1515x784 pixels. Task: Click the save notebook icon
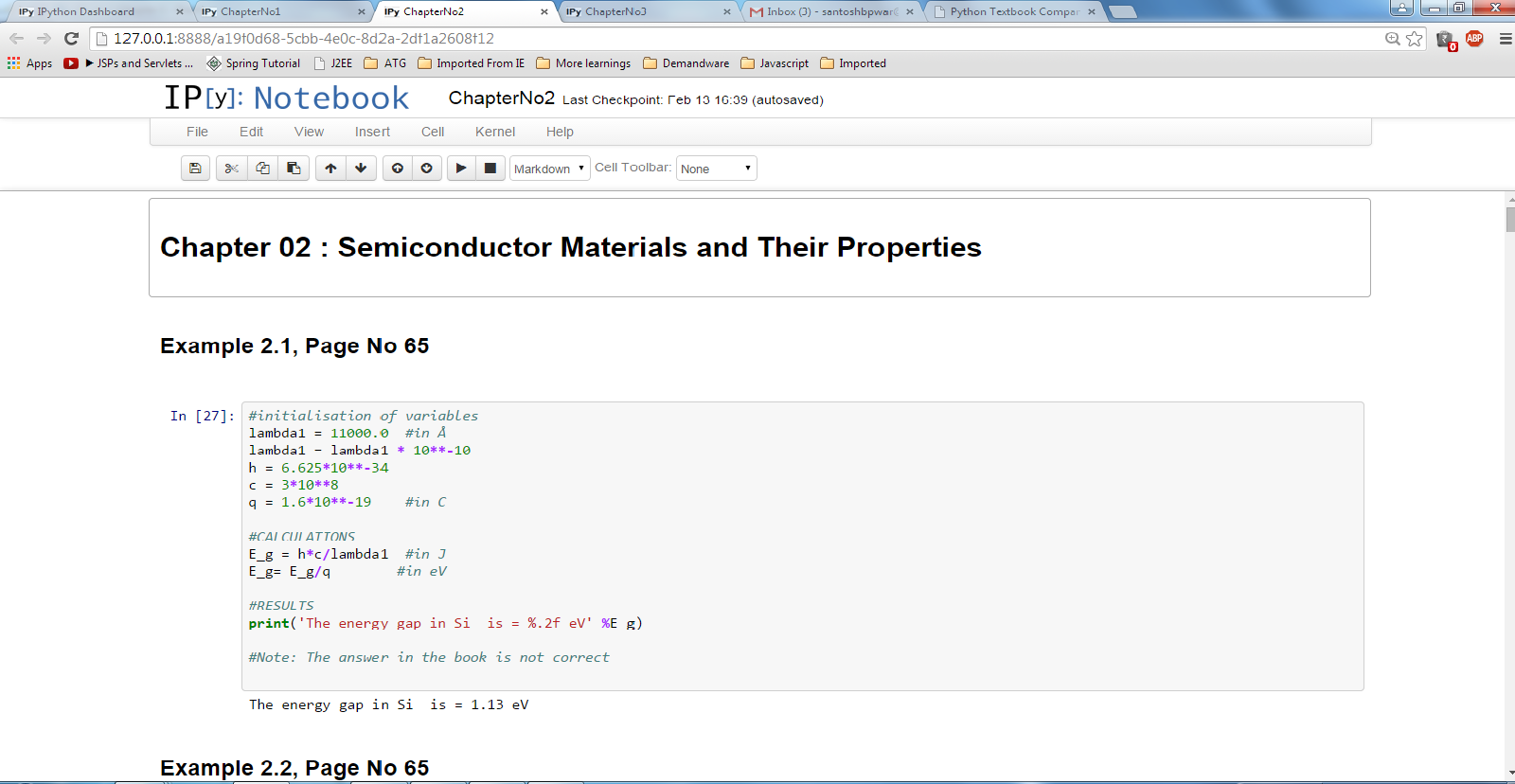click(195, 169)
